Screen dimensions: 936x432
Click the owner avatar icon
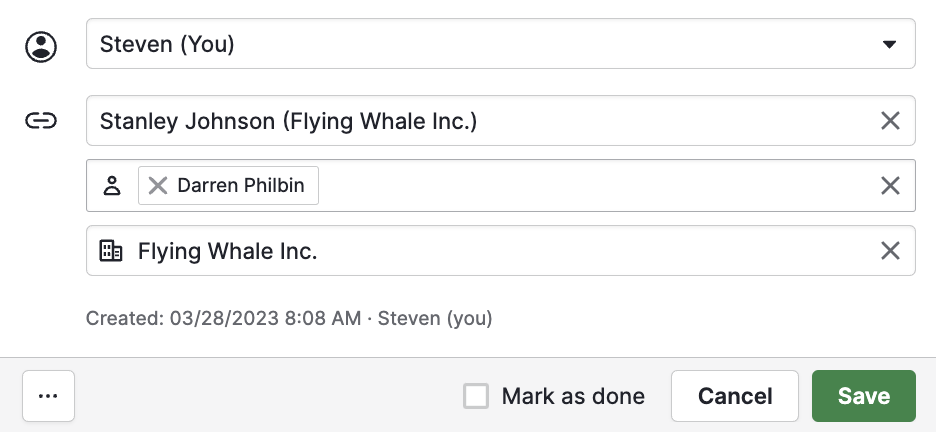click(x=41, y=47)
